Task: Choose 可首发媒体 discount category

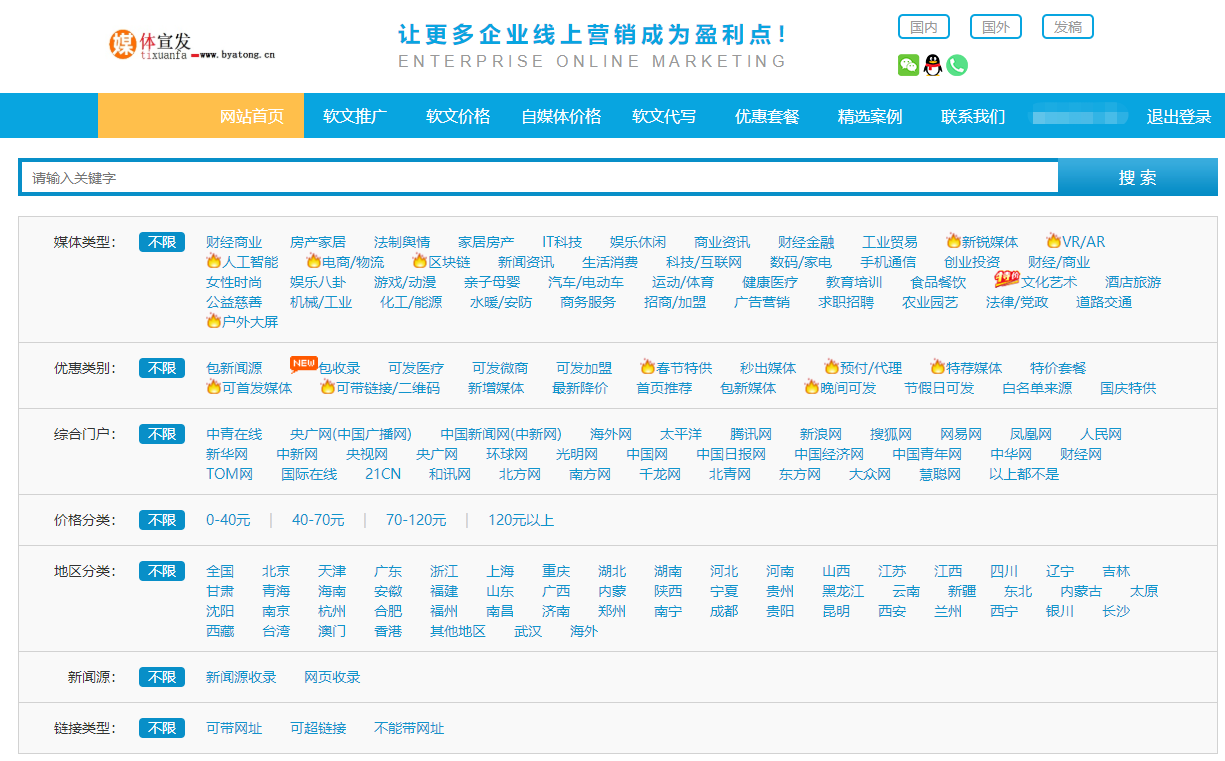Action: (x=249, y=388)
